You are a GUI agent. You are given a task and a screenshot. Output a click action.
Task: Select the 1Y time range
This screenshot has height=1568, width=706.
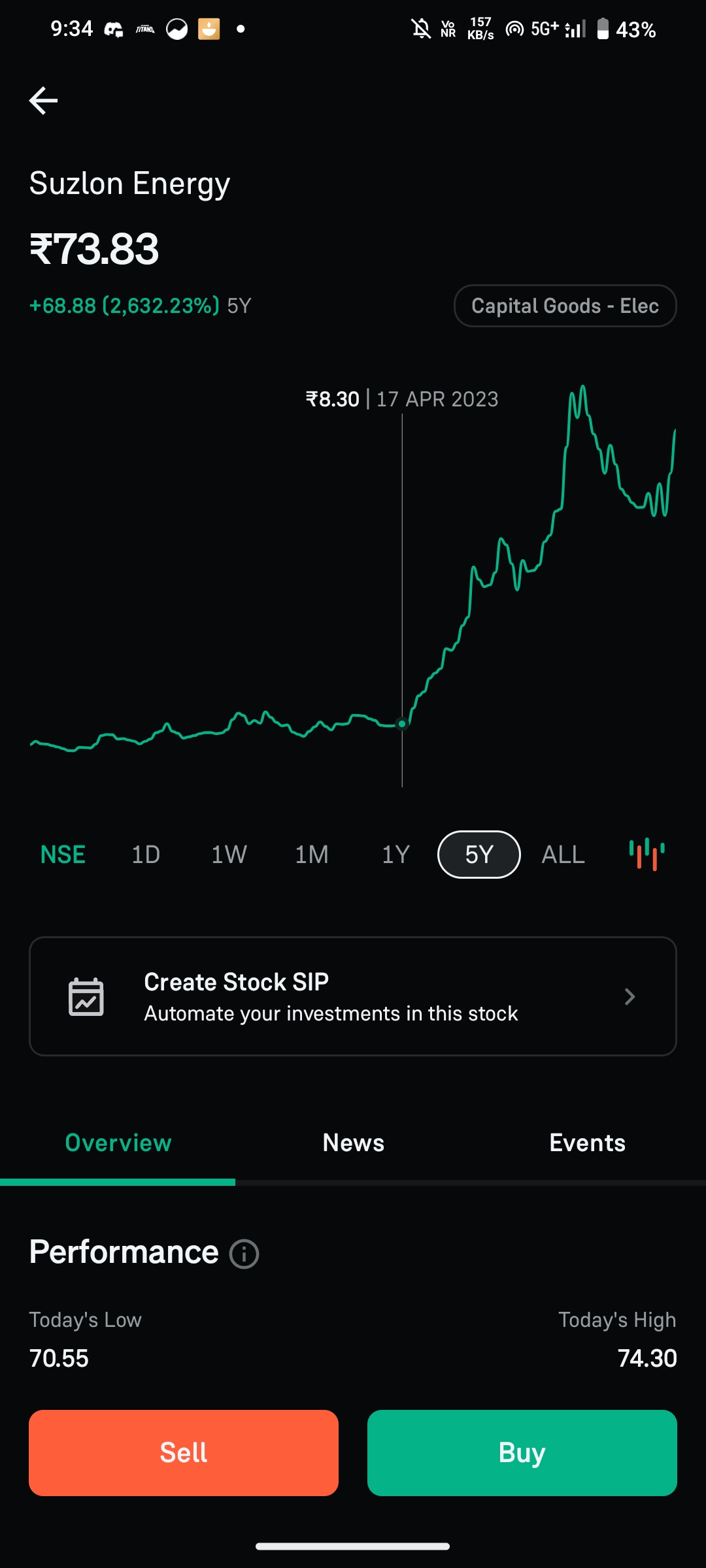[395, 855]
